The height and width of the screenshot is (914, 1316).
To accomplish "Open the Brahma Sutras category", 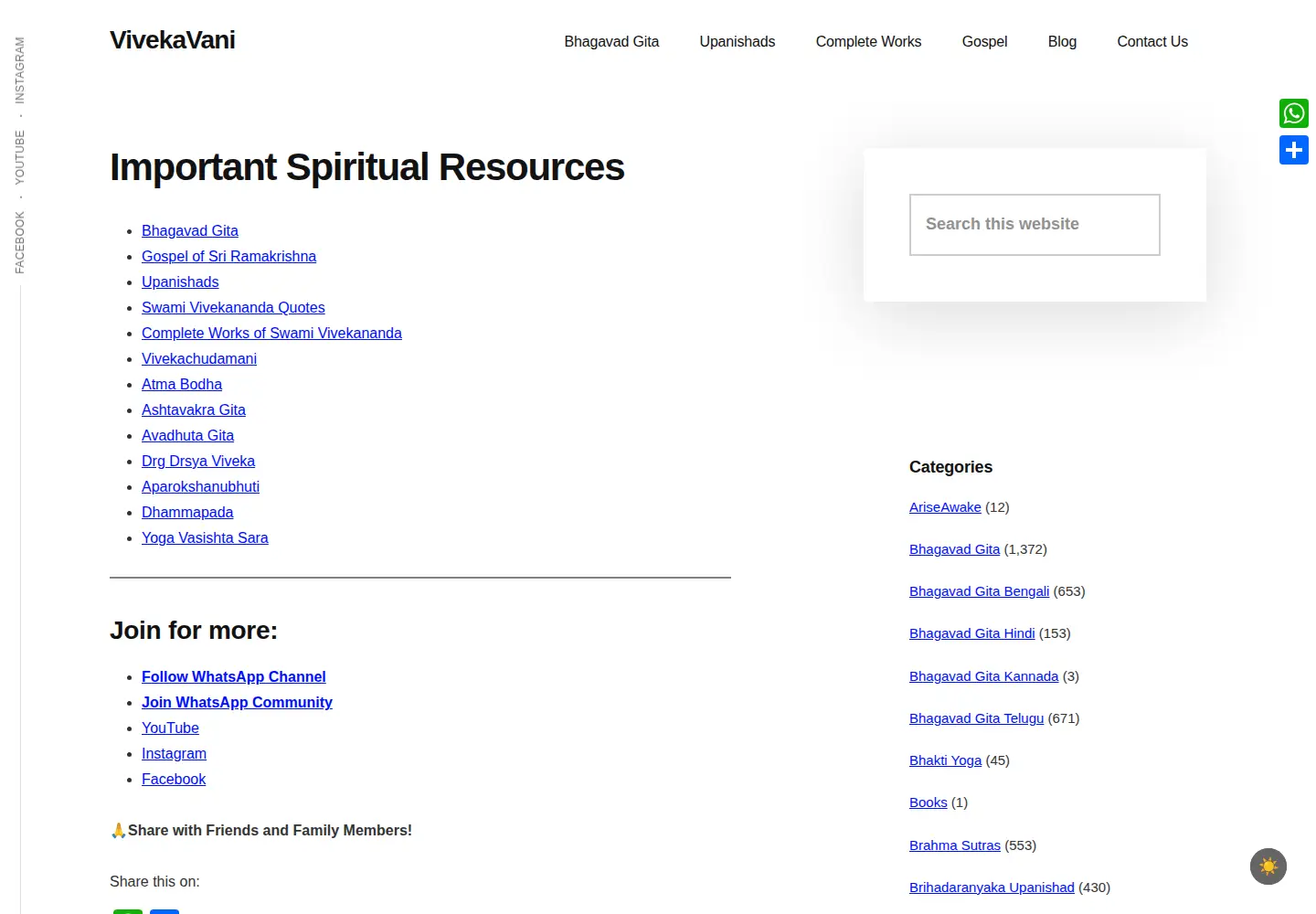I will click(955, 845).
